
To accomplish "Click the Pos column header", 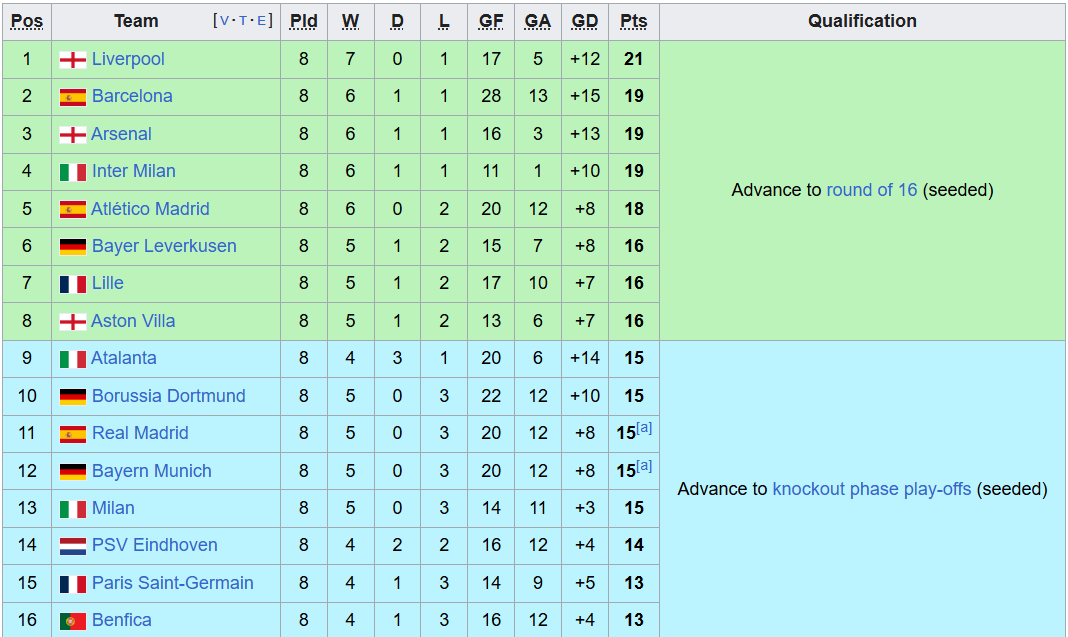I will (x=27, y=21).
